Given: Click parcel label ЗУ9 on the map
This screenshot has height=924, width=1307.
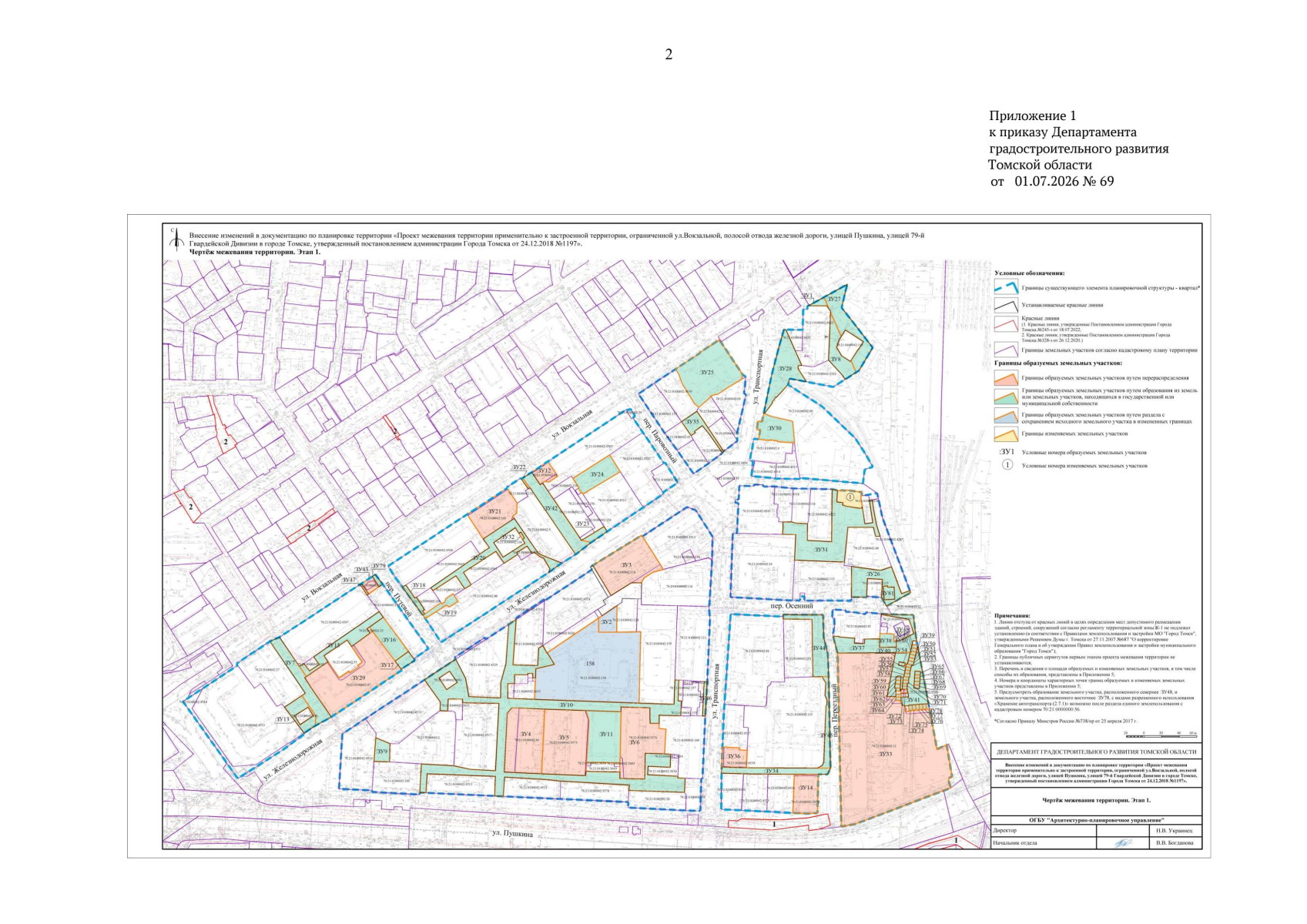Looking at the screenshot, I should click(x=382, y=751).
